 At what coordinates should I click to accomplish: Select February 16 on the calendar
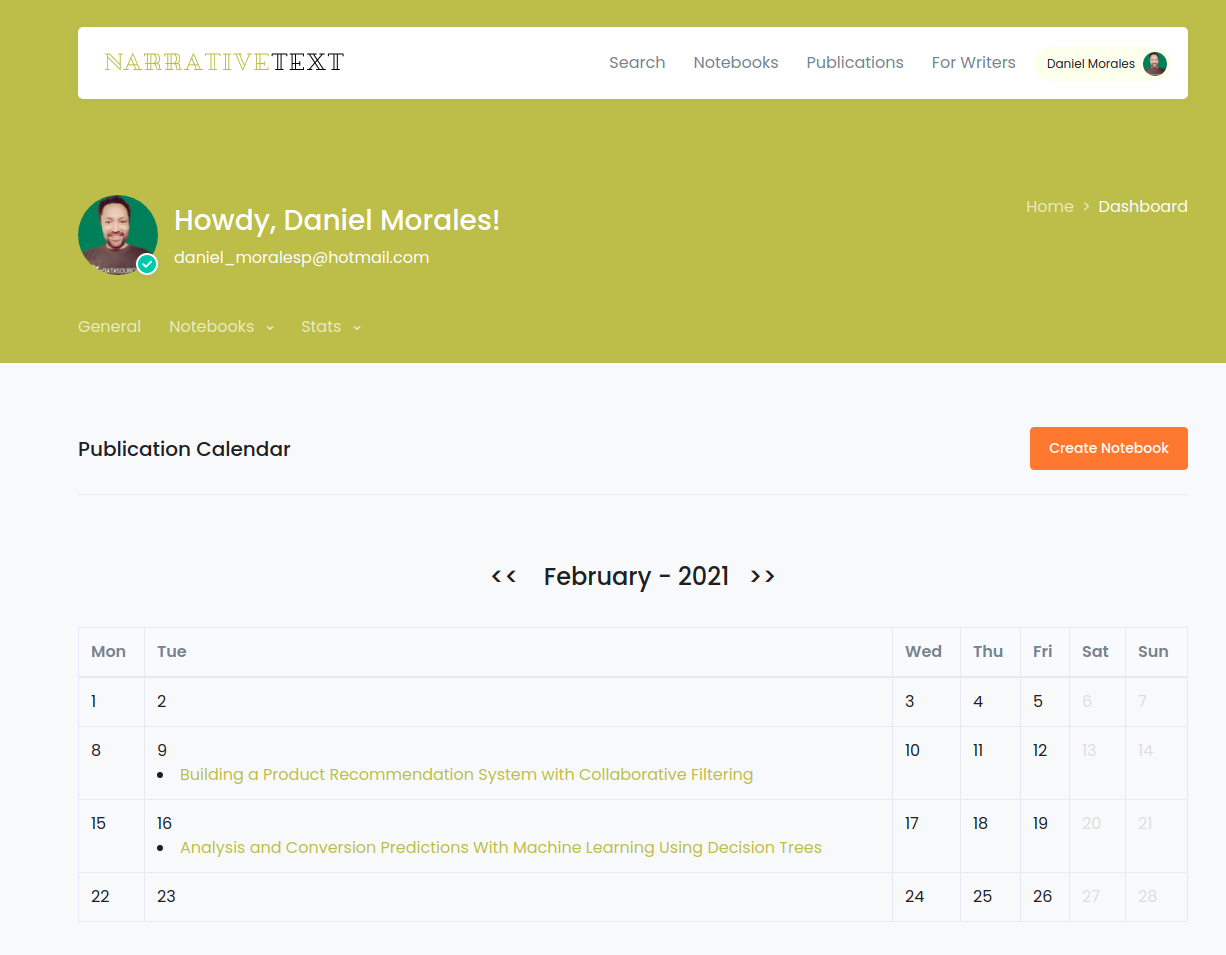point(164,823)
